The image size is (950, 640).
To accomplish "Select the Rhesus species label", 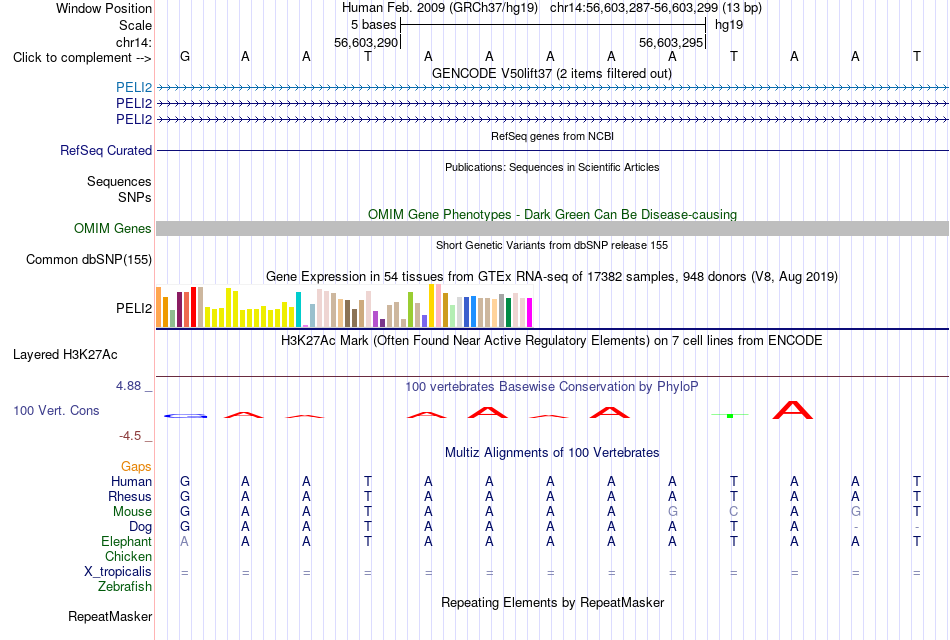I will click(130, 496).
